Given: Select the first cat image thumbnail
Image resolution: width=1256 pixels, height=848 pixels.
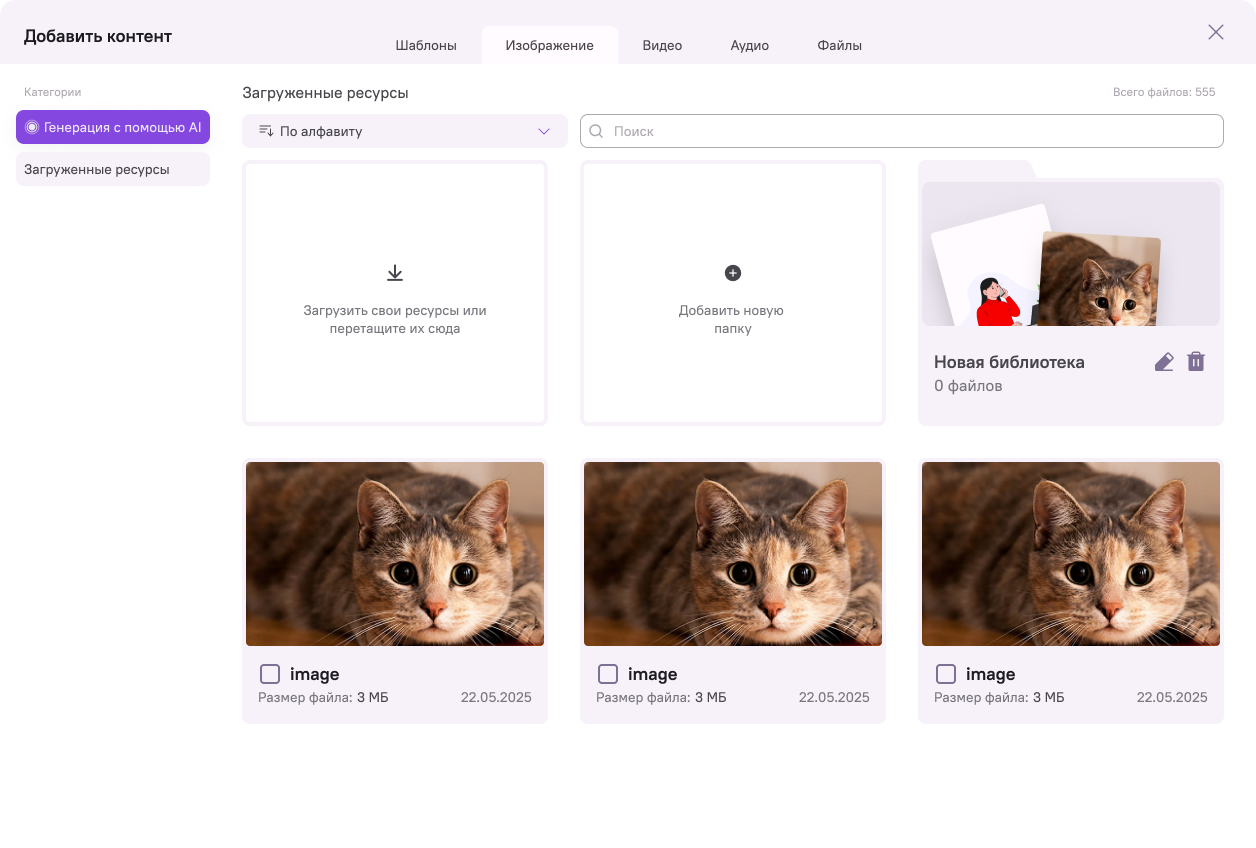Looking at the screenshot, I should tap(395, 553).
